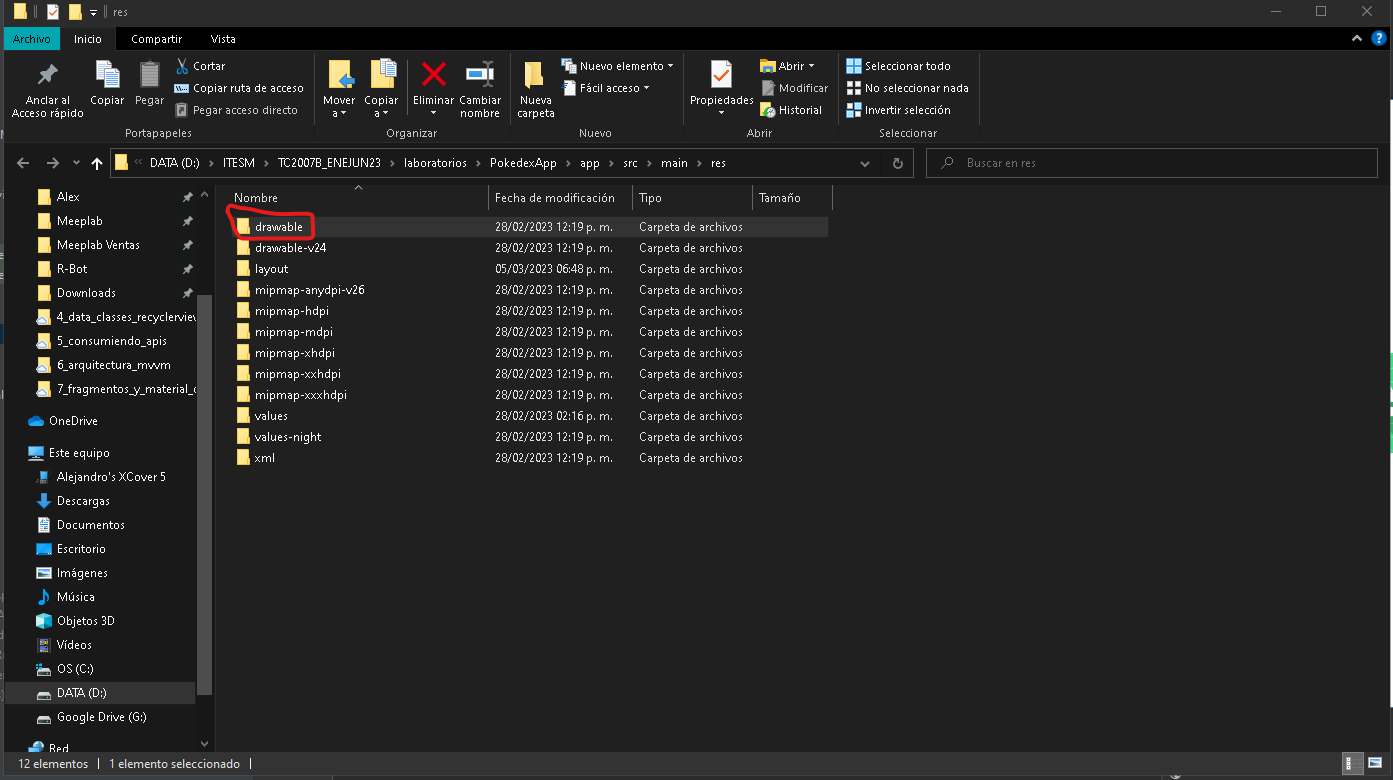1393x780 pixels.
Task: Click the Cortar scissors icon
Action: click(183, 66)
